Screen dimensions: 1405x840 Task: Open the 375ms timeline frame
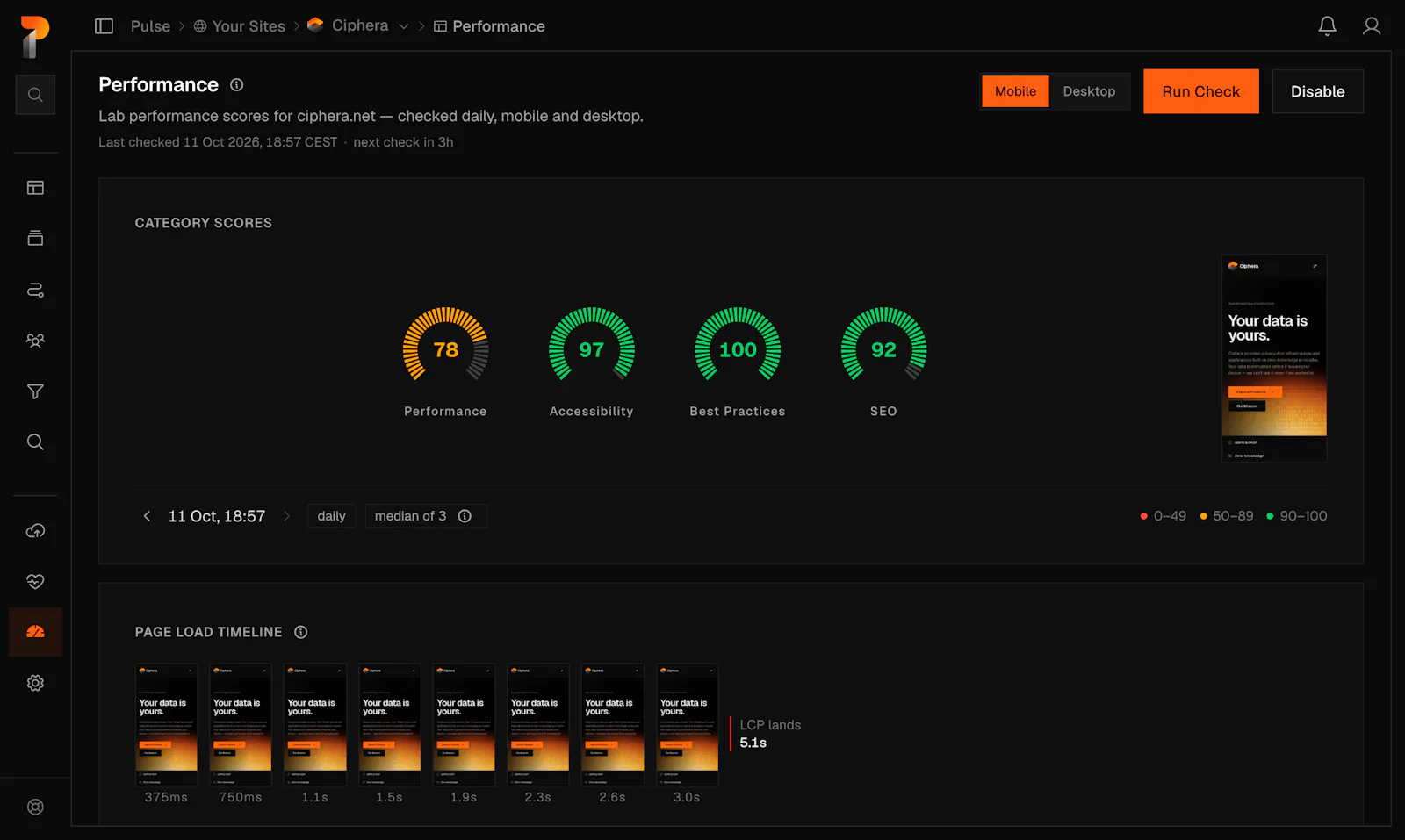(166, 724)
